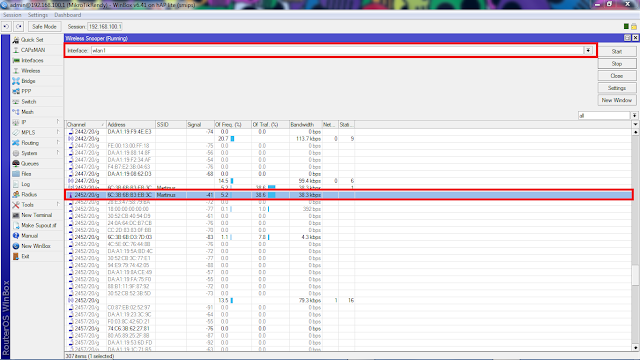Open Bridge configuration
This screenshot has width=640, height=360.
pos(28,81)
